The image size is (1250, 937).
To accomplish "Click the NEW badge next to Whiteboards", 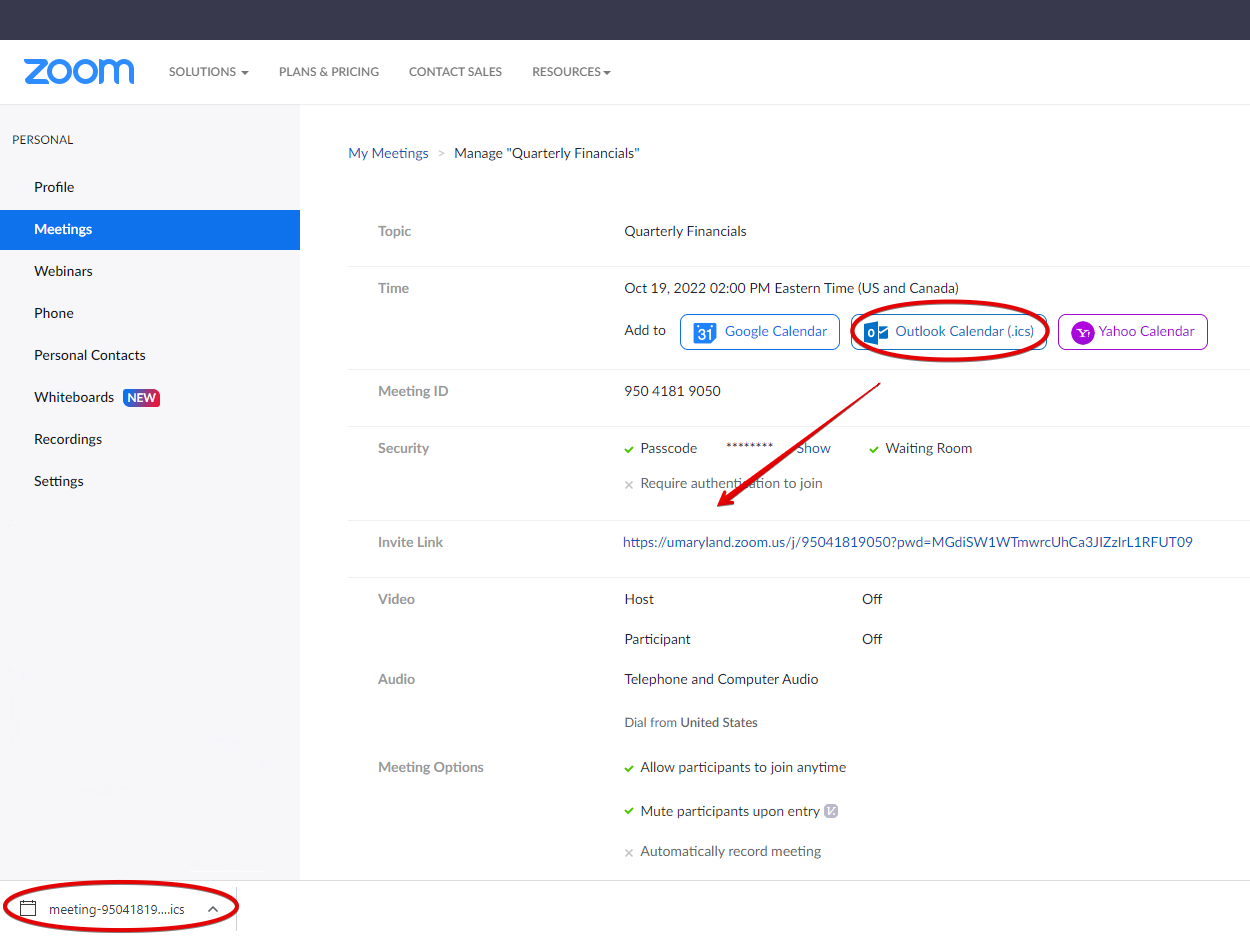I will [141, 397].
